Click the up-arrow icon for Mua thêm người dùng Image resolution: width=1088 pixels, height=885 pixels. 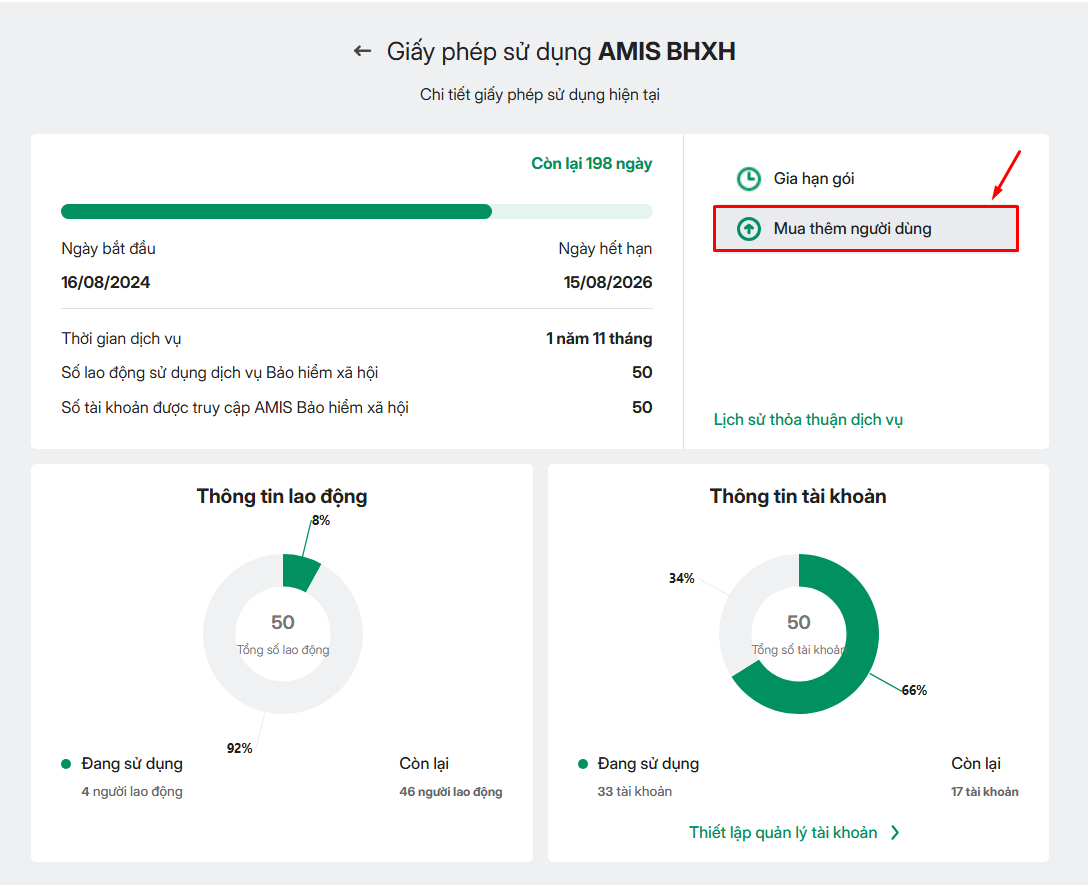point(748,229)
